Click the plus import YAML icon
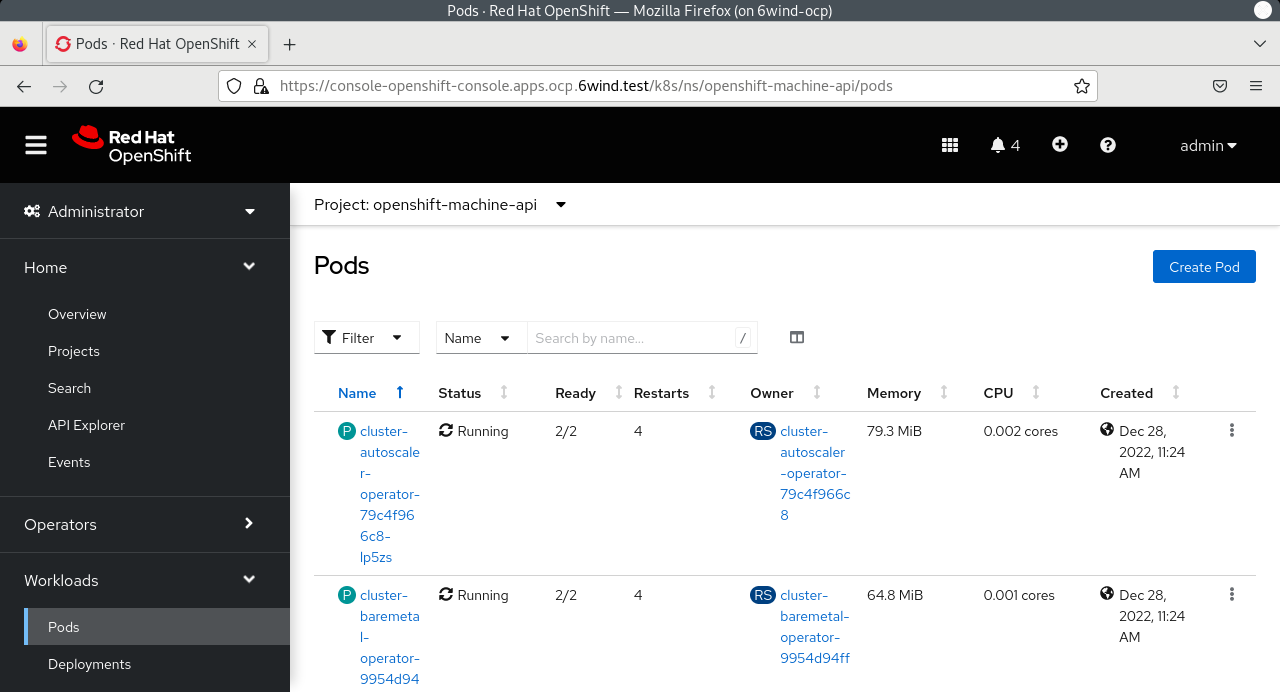This screenshot has width=1280, height=692. coord(1060,145)
